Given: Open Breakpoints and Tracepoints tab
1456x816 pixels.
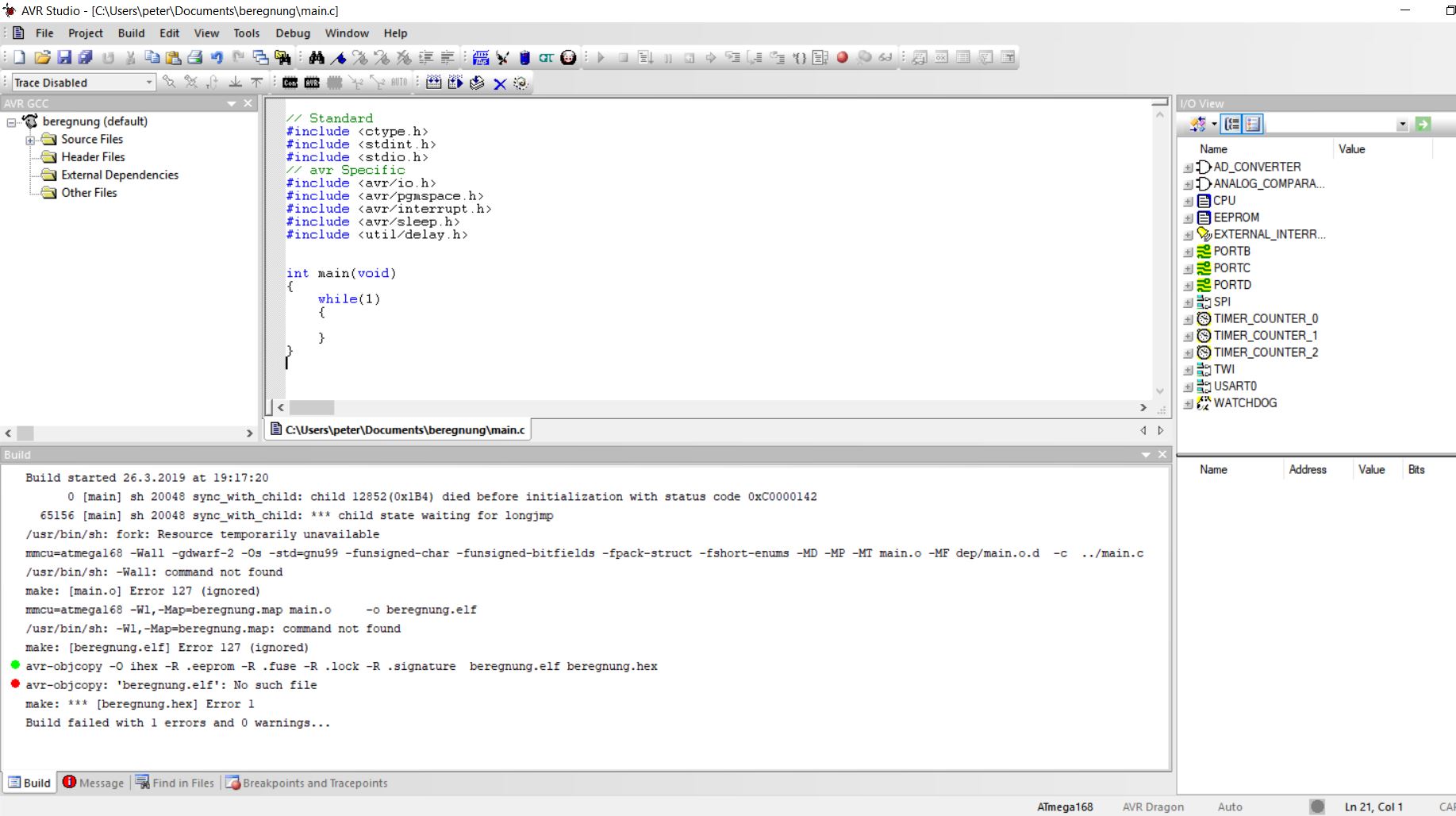Looking at the screenshot, I should pyautogui.click(x=307, y=783).
